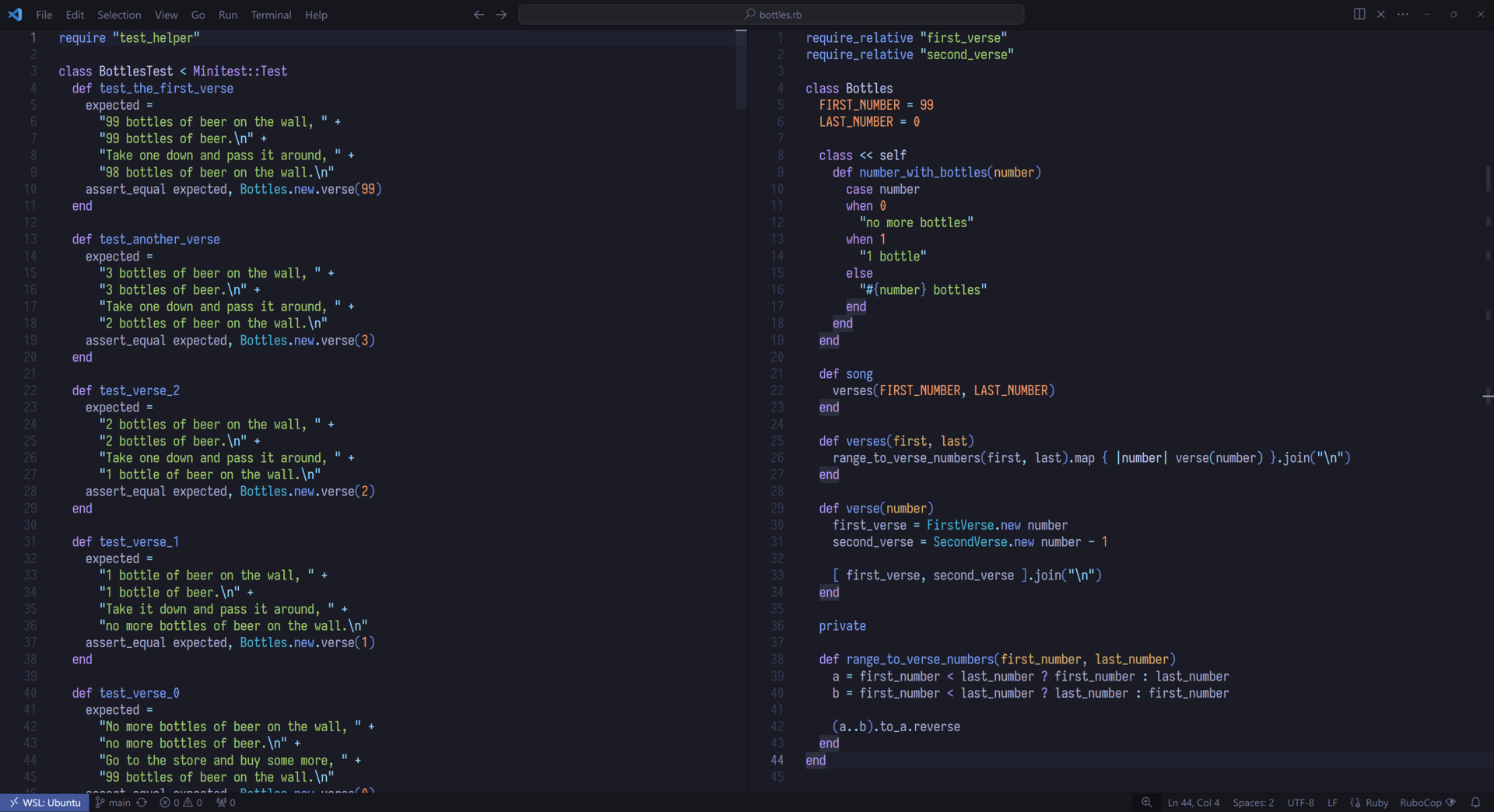This screenshot has height=812, width=1494.
Task: Click 'Minitest::Test' superclass text
Action: [240, 72]
